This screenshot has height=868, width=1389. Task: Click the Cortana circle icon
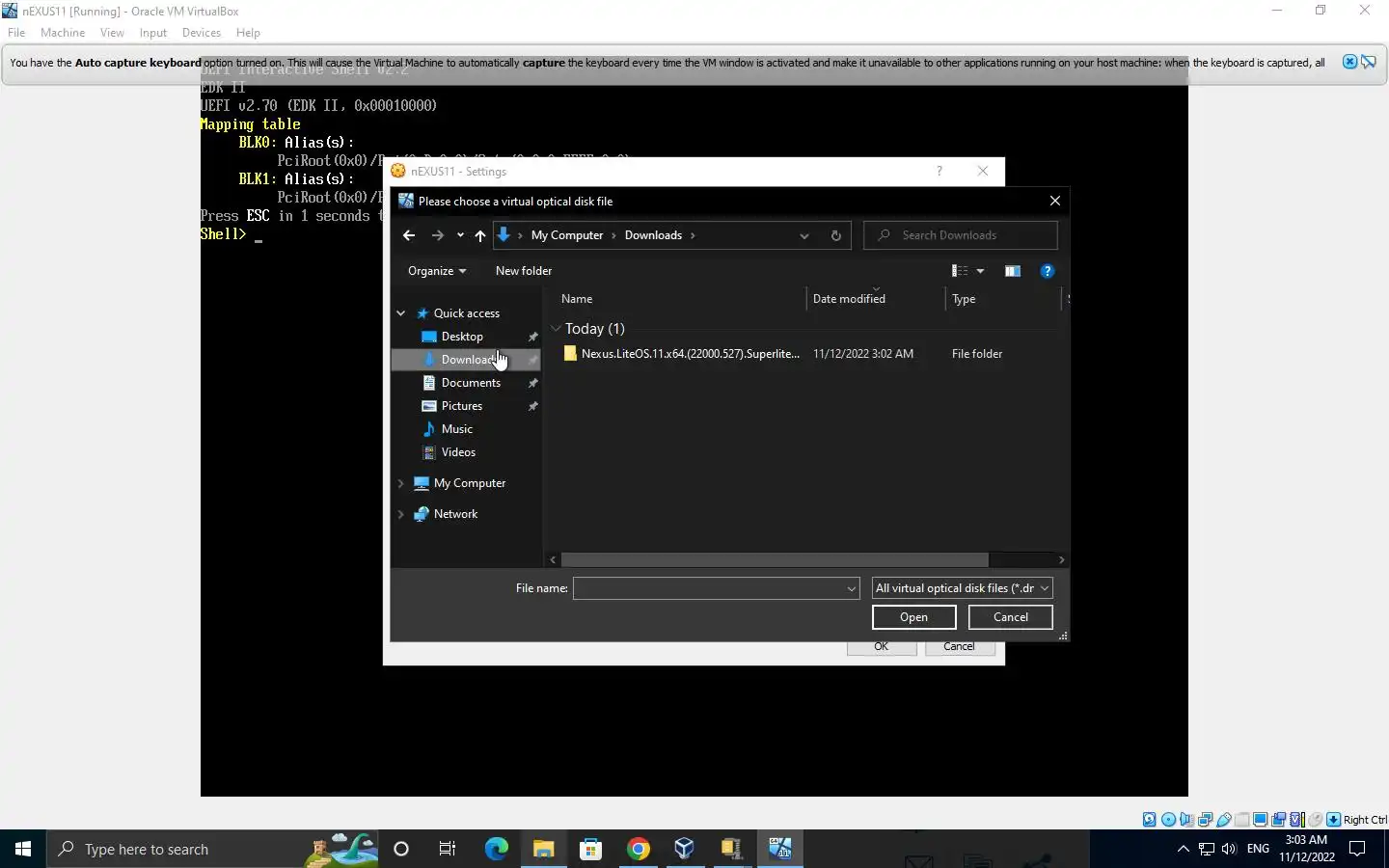(x=401, y=849)
